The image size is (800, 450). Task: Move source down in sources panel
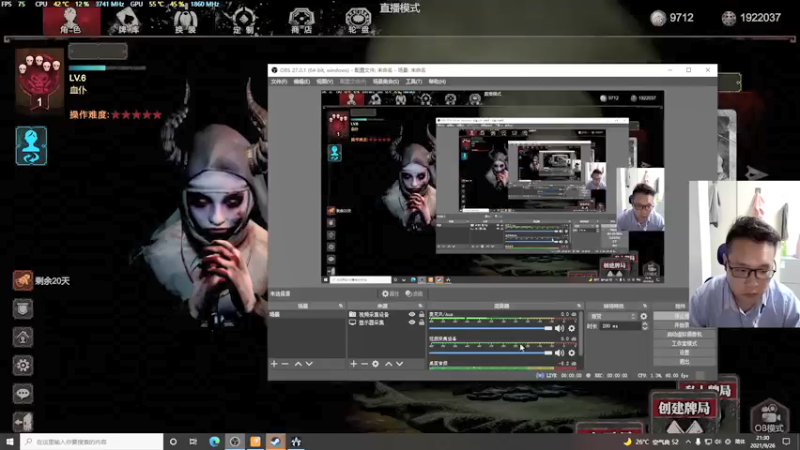[399, 364]
